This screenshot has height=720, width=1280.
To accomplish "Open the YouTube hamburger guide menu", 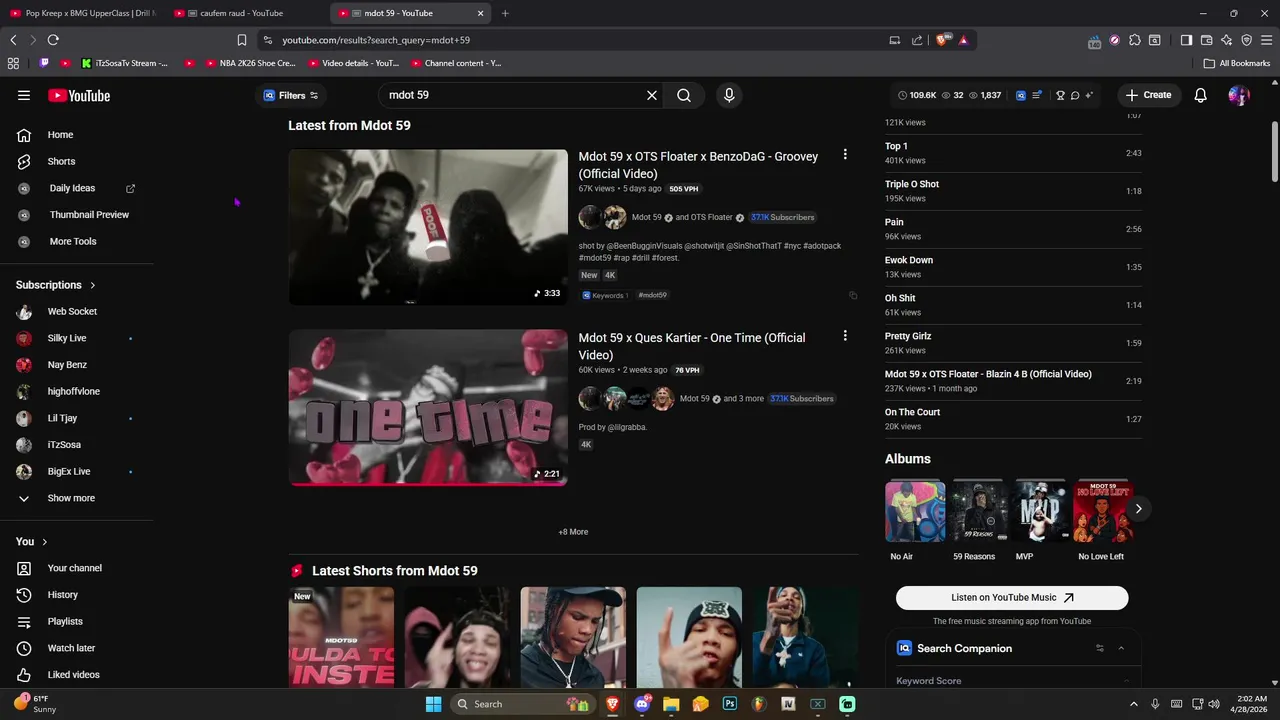I will coord(24,95).
